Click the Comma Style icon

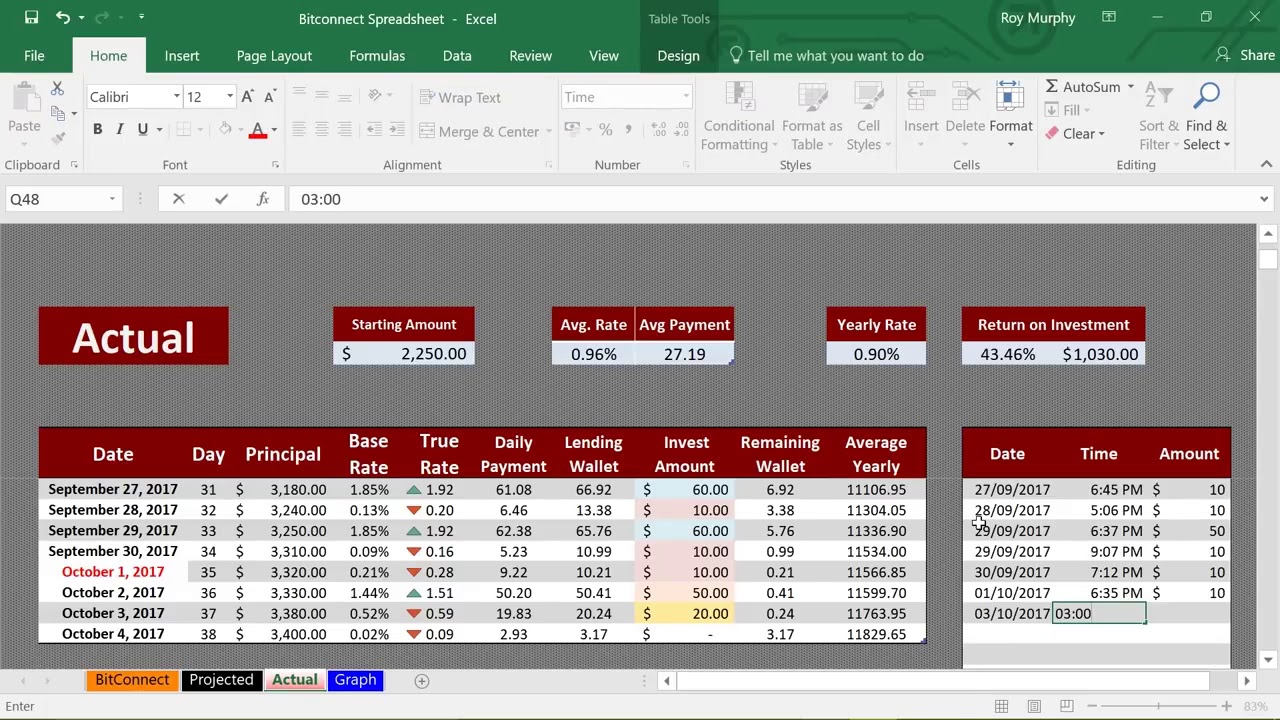tap(628, 129)
